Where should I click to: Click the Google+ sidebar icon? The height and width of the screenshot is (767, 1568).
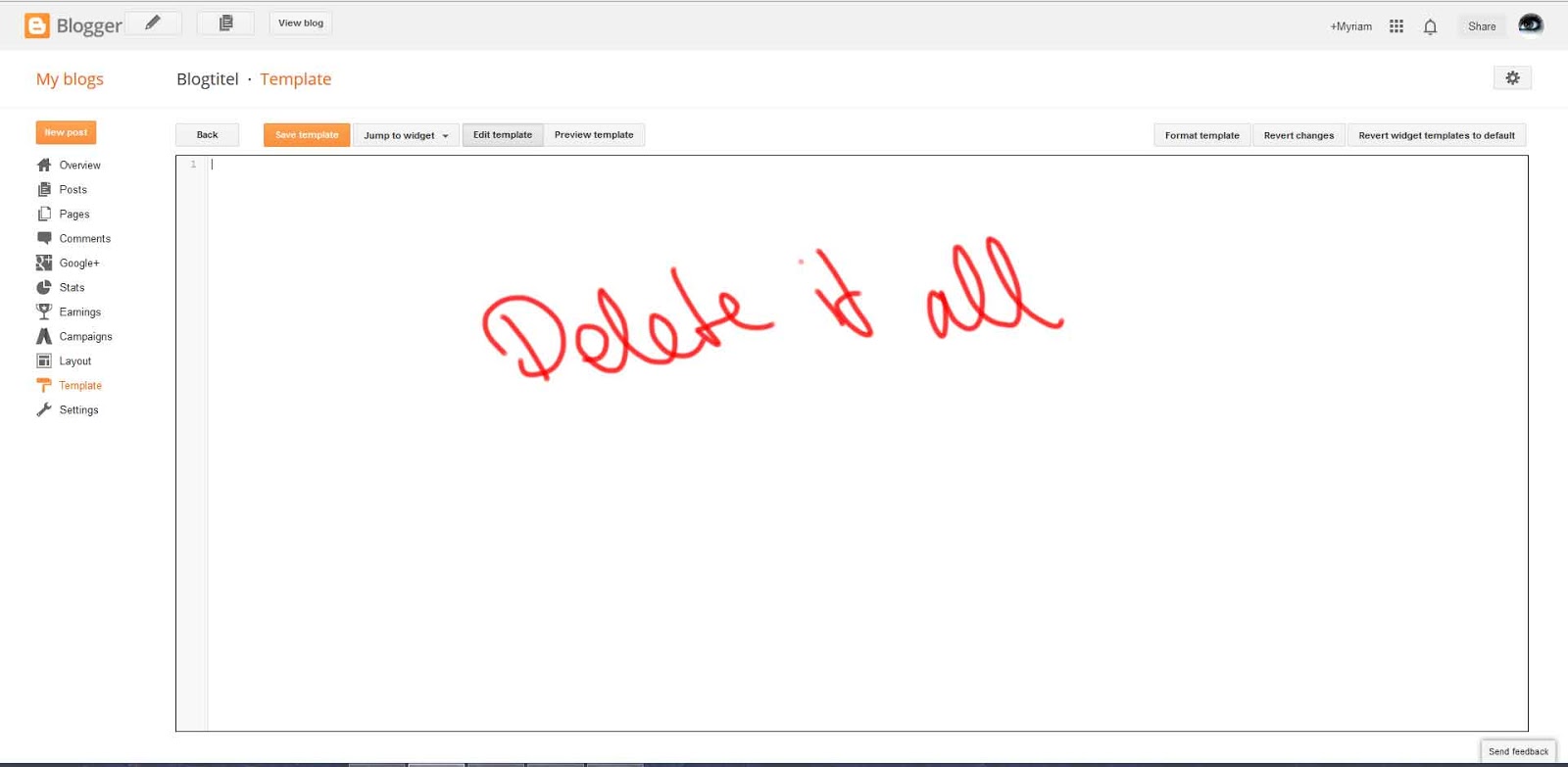coord(44,263)
